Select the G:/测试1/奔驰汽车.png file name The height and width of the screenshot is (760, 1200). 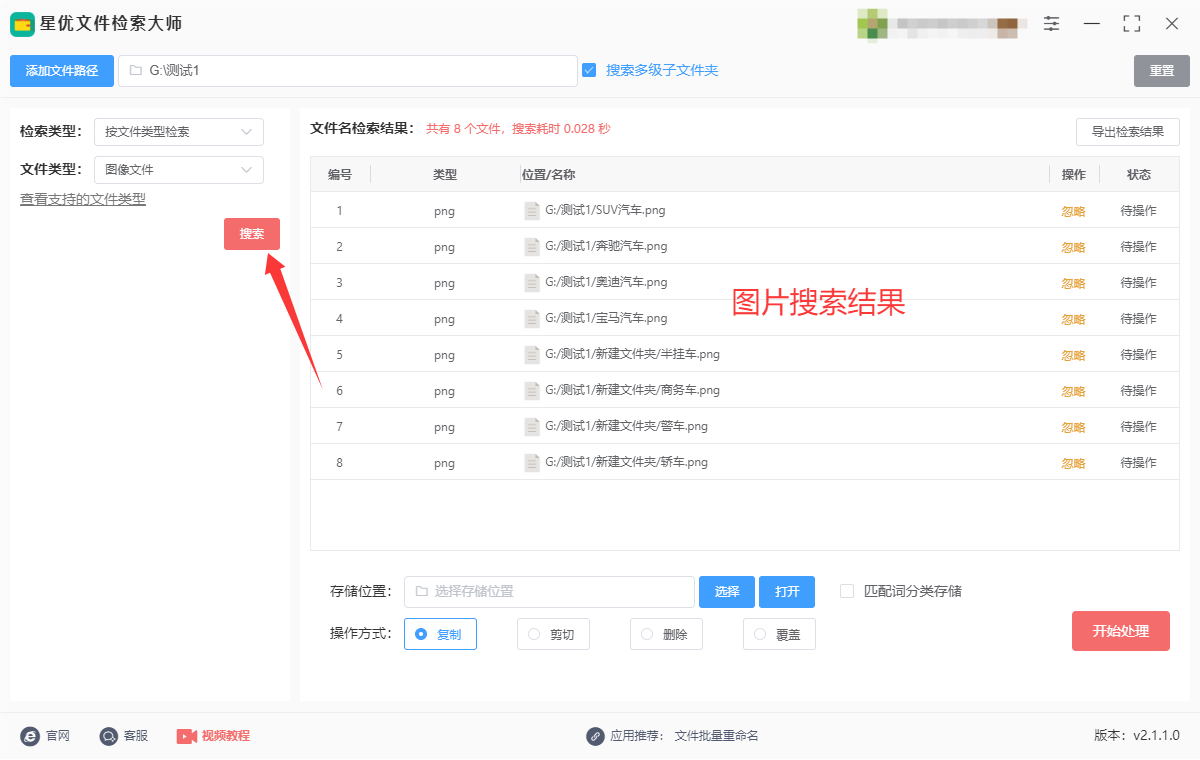(606, 247)
